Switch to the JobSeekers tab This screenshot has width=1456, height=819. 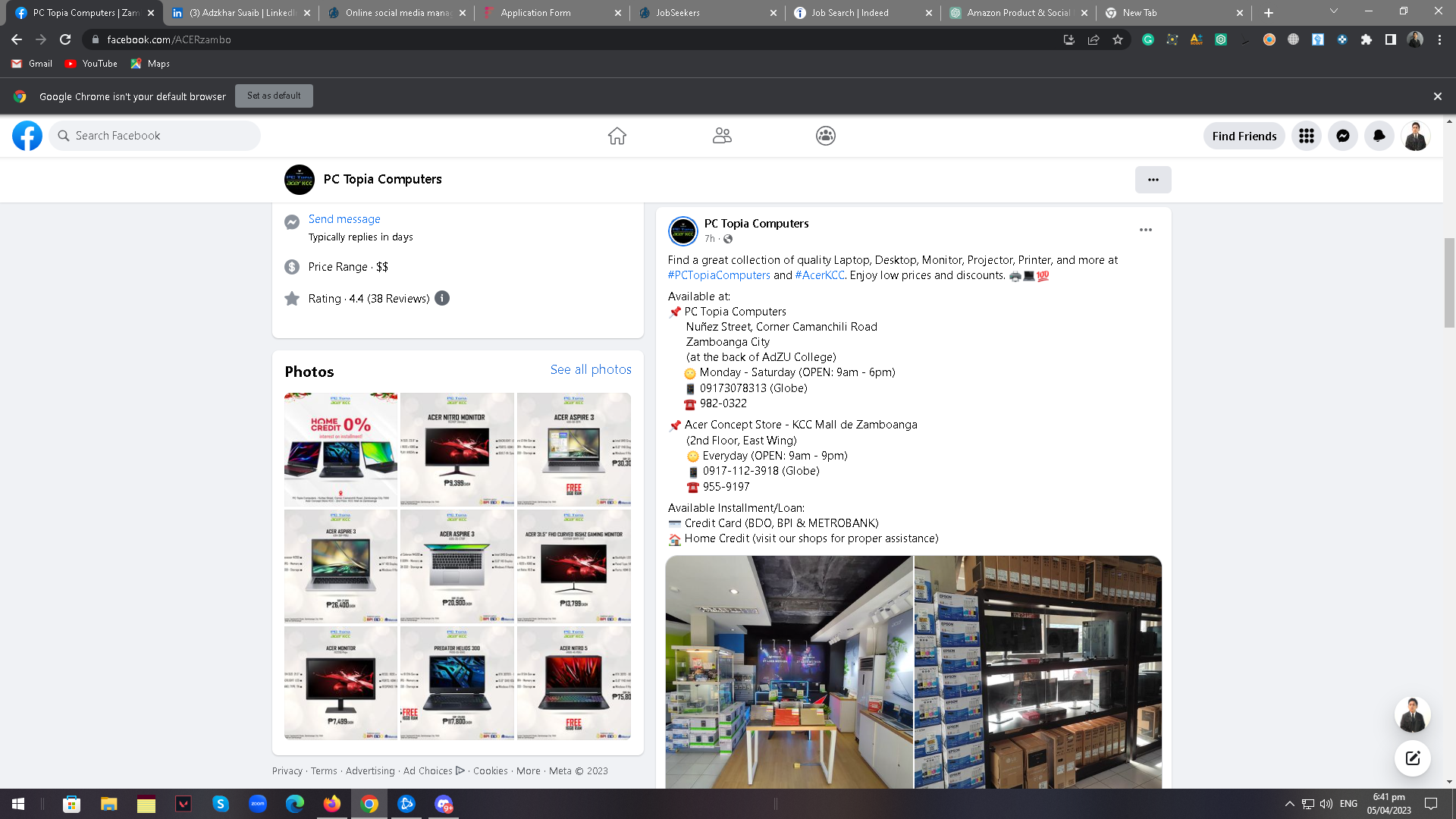(707, 13)
